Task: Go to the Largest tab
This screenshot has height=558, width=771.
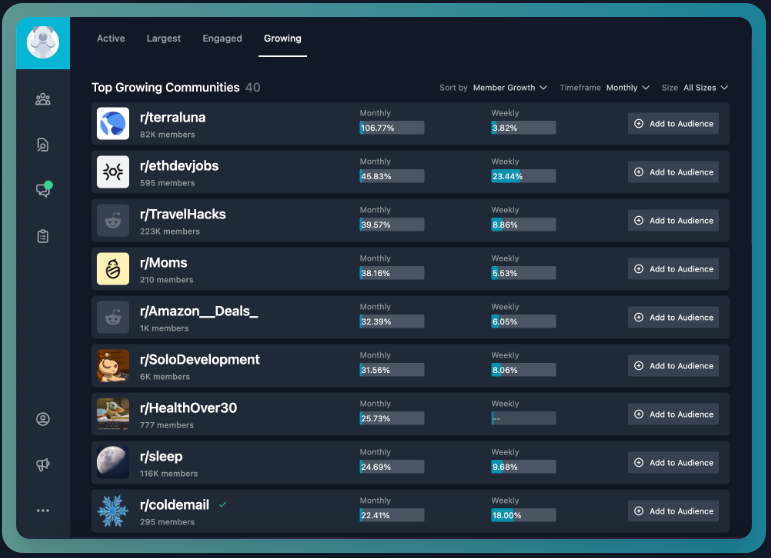Action: (164, 39)
